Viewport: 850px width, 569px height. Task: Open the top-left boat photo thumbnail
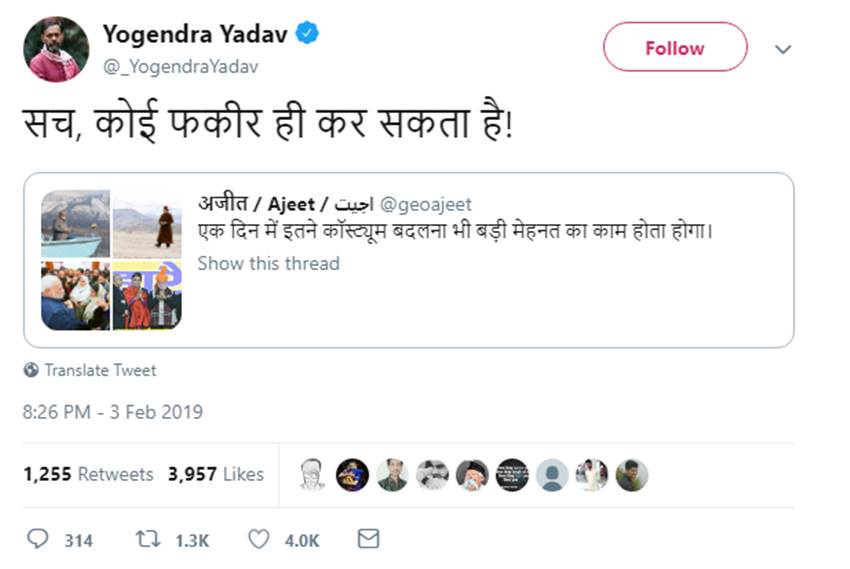click(75, 224)
